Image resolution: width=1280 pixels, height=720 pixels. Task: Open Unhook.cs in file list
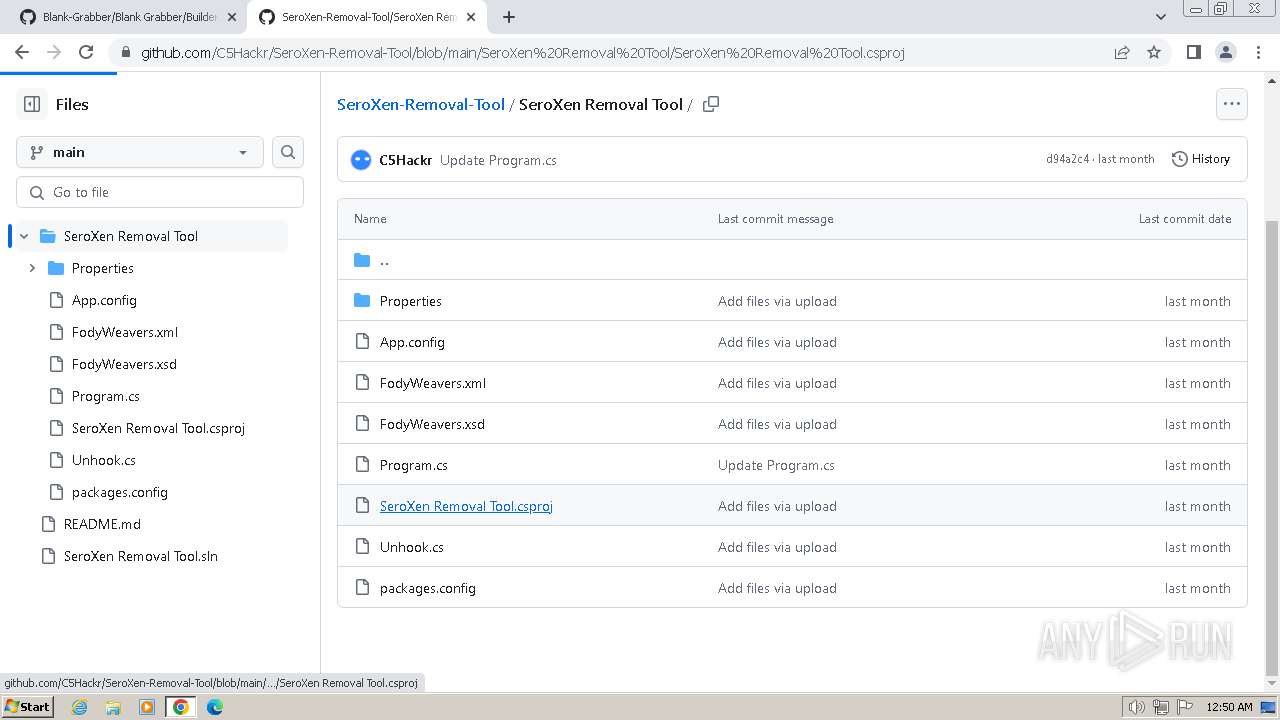pyautogui.click(x=412, y=547)
